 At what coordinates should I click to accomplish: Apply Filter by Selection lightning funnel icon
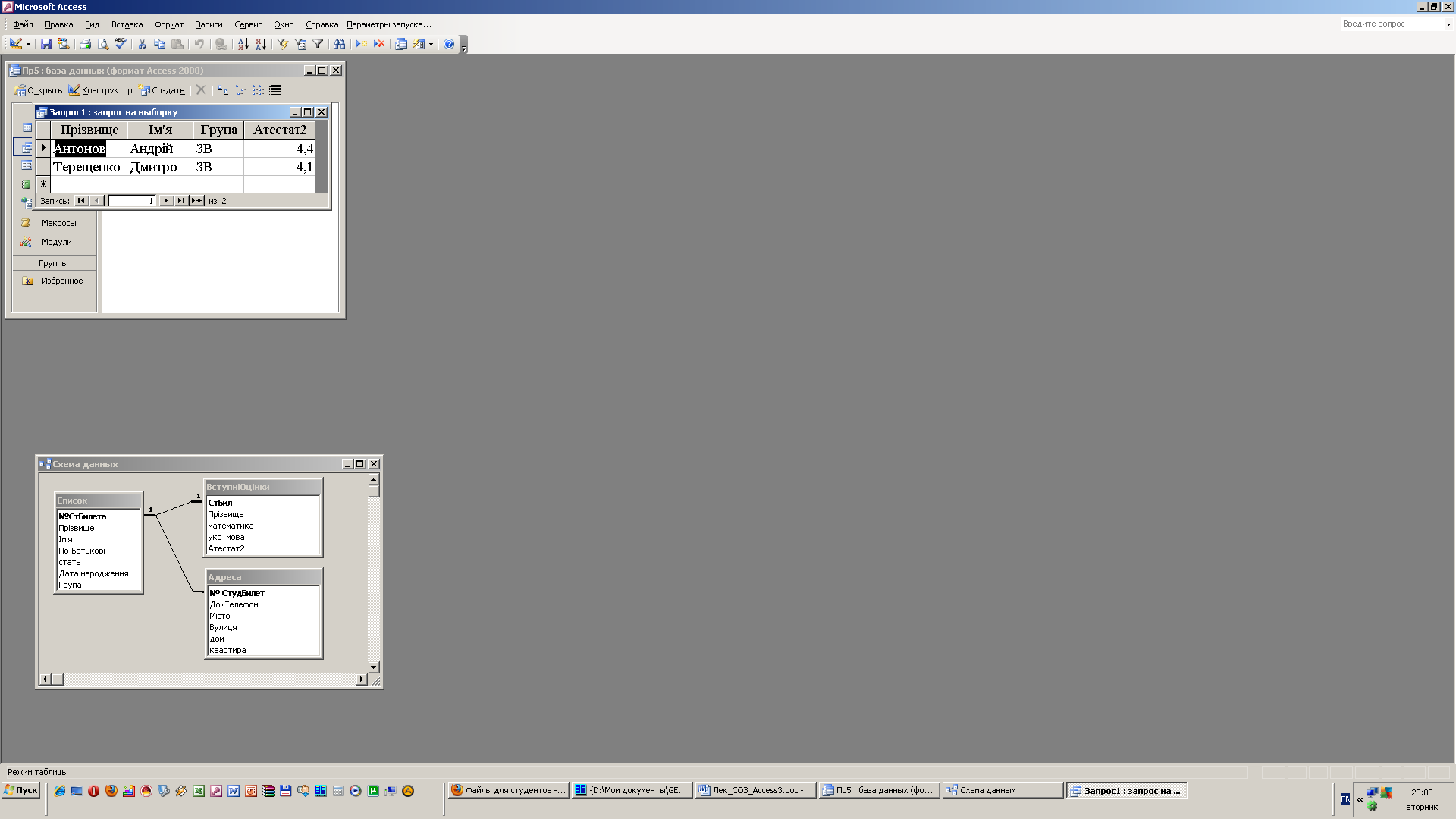282,44
